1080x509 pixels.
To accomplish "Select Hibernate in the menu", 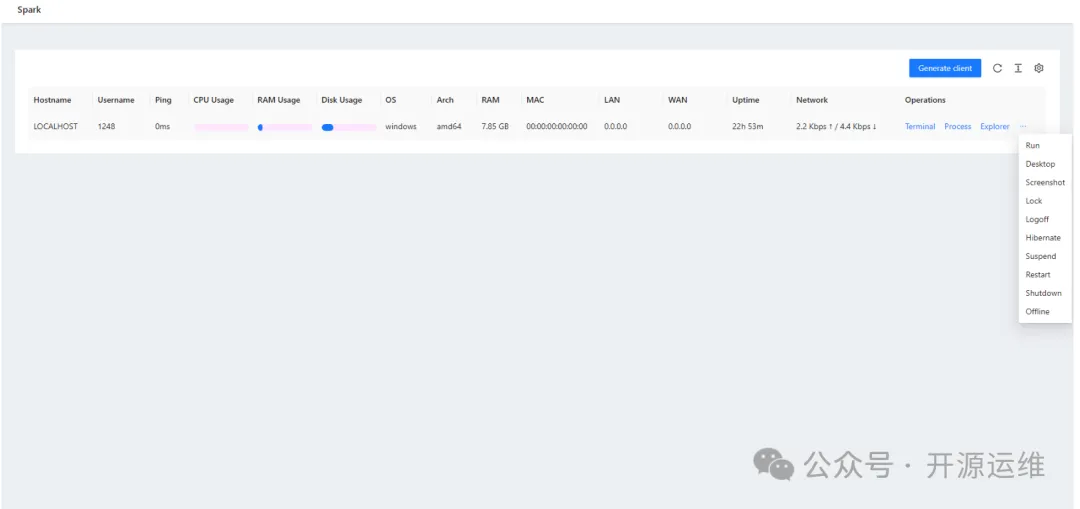I will point(1043,238).
